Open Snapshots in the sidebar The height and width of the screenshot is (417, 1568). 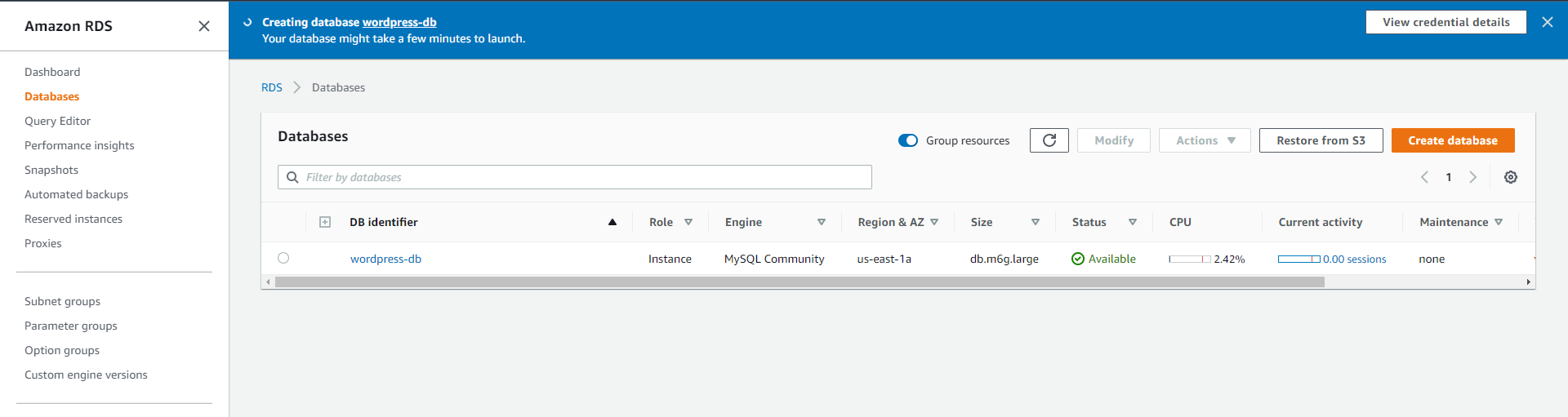click(x=51, y=170)
